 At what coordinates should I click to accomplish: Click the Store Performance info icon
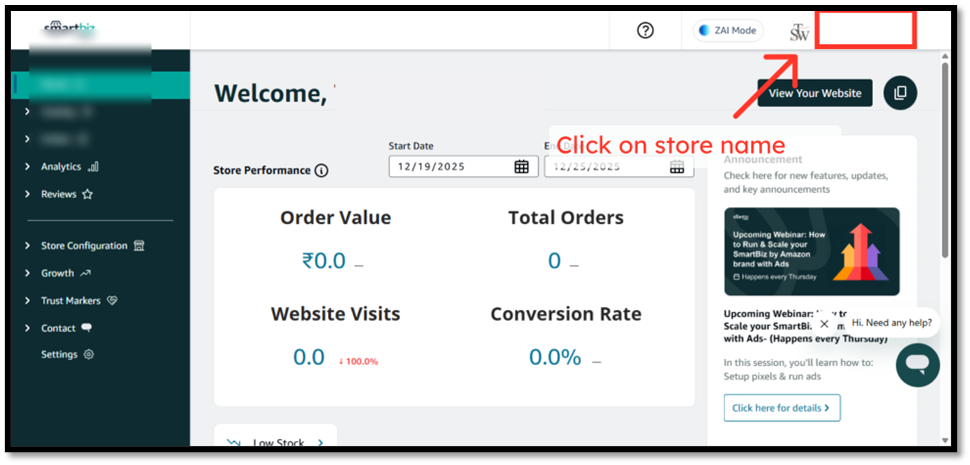(x=321, y=171)
